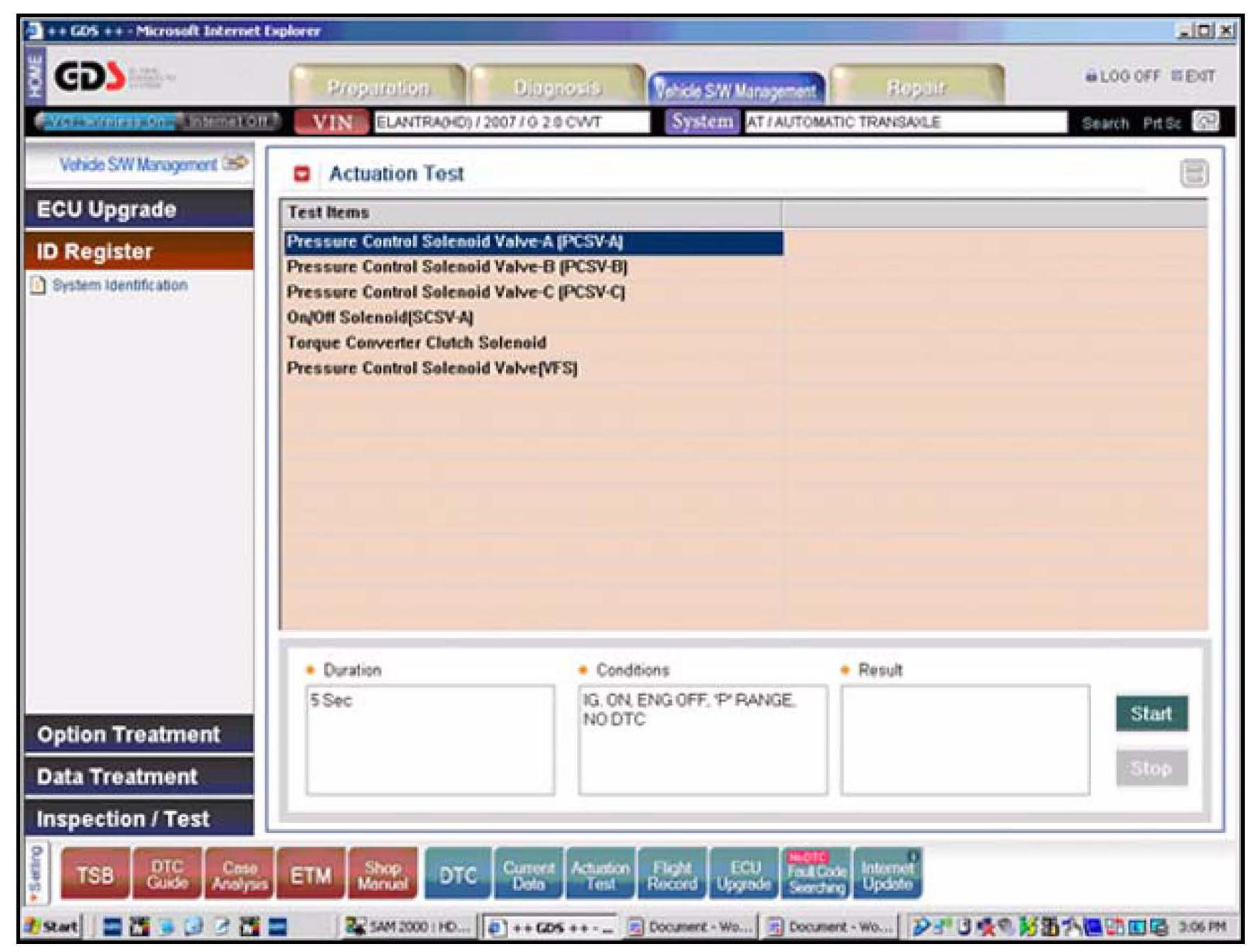Open the Flight Record icon
Image resolution: width=1254 pixels, height=952 pixels.
pyautogui.click(x=672, y=875)
